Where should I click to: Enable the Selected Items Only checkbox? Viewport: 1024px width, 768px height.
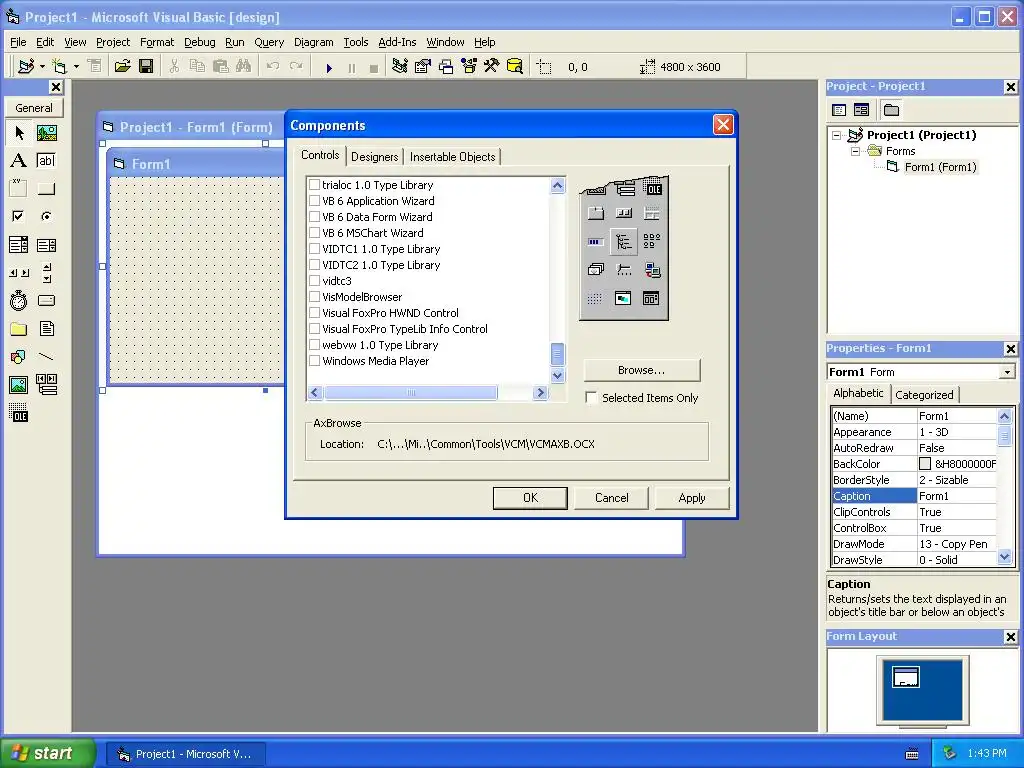[591, 398]
